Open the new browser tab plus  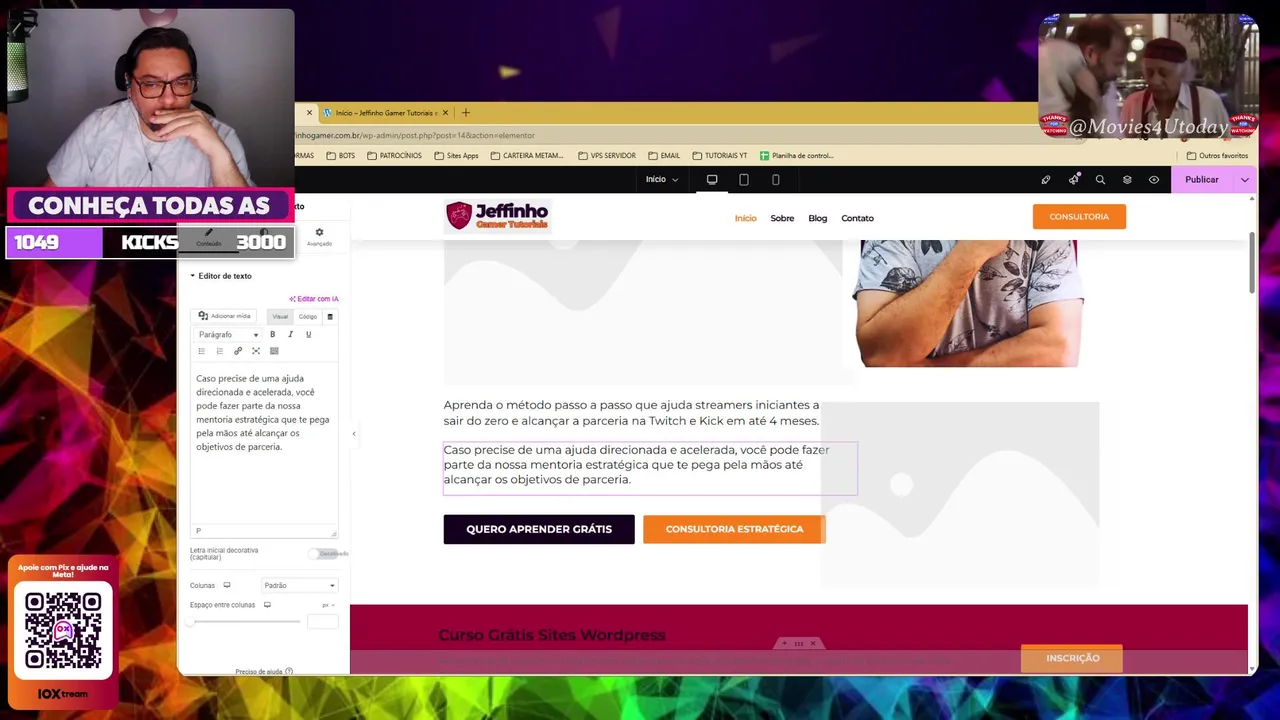(465, 113)
